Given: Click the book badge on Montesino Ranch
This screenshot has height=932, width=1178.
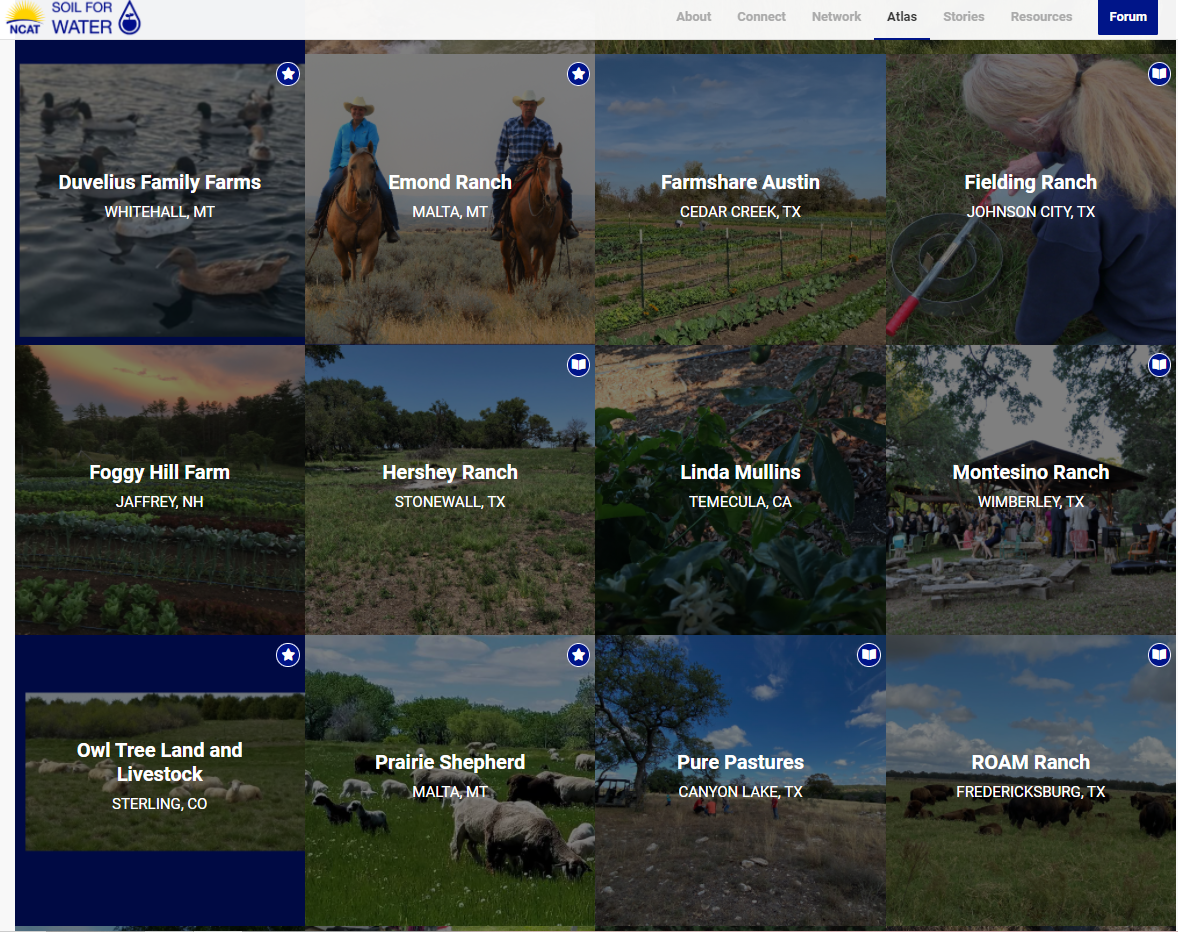Looking at the screenshot, I should point(1159,365).
